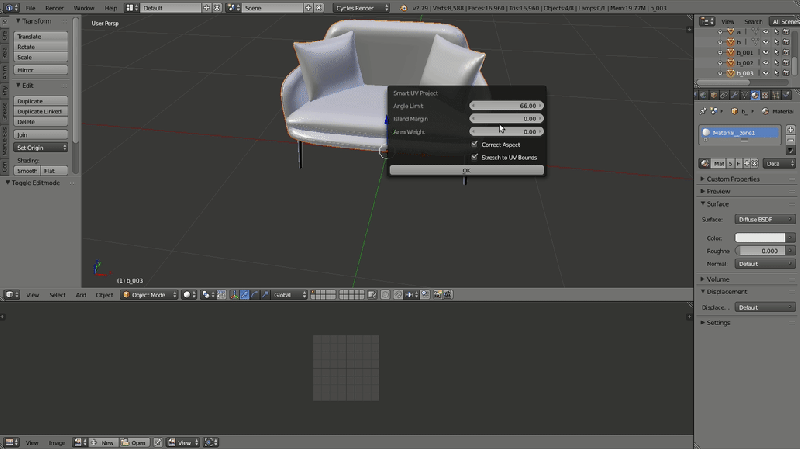This screenshot has height=449, width=800.
Task: Open the Constraints properties tab
Action: click(x=724, y=95)
